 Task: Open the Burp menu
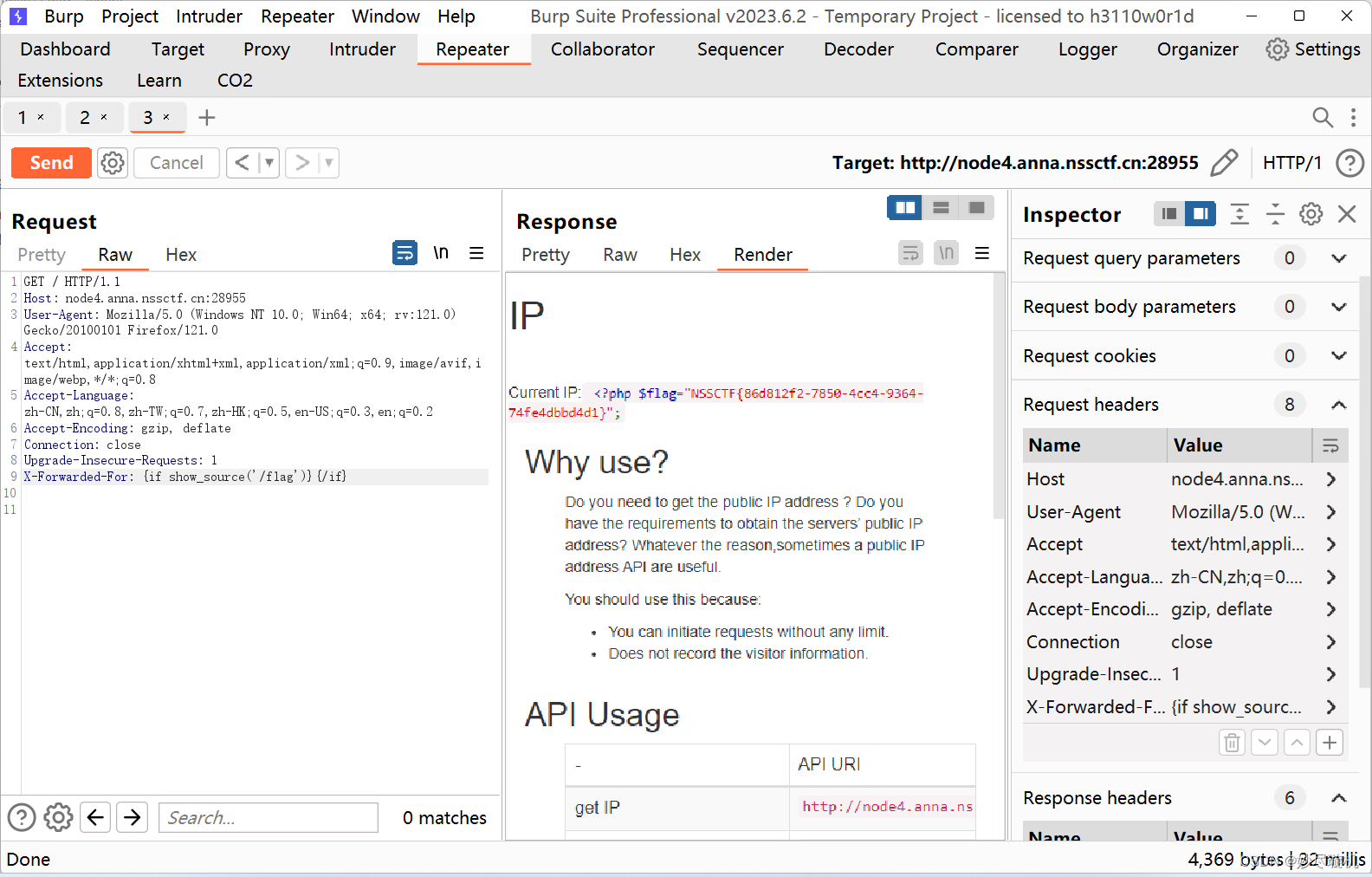(x=63, y=16)
